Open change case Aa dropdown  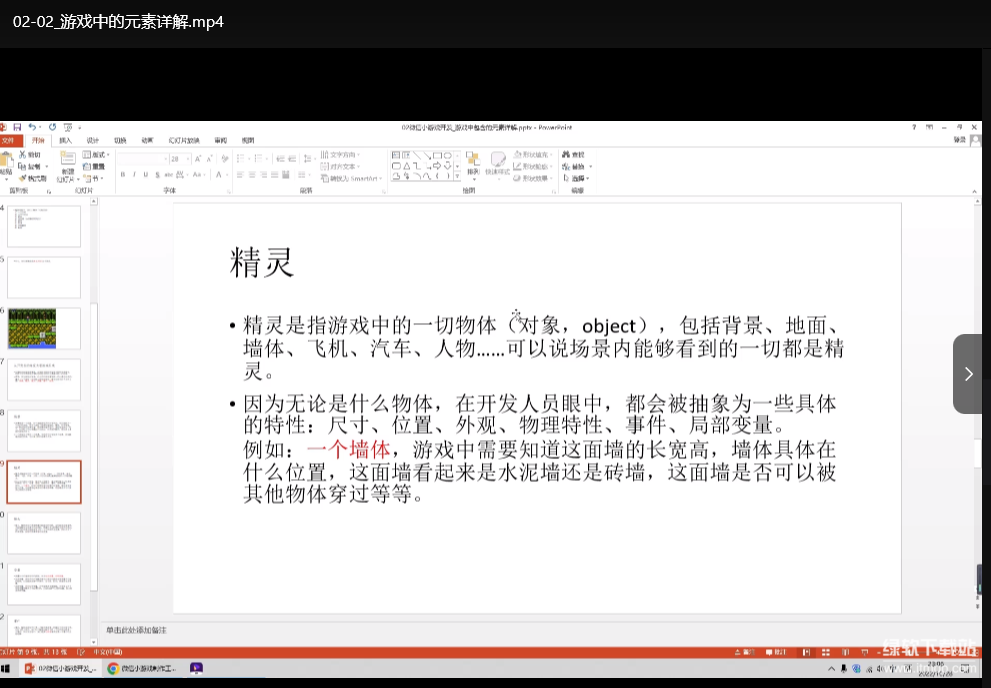coord(197,174)
